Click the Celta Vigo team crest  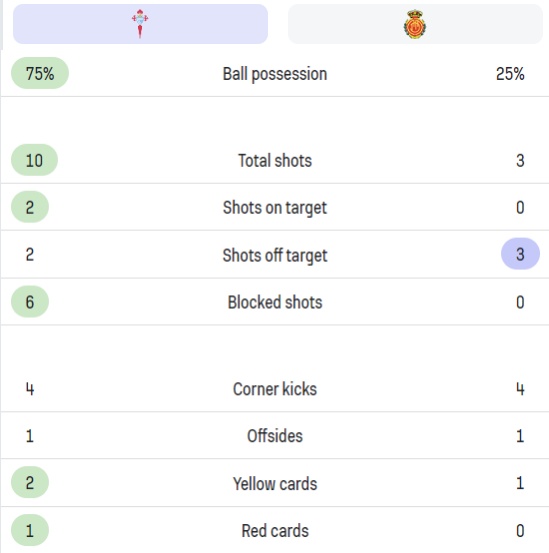(x=140, y=23)
